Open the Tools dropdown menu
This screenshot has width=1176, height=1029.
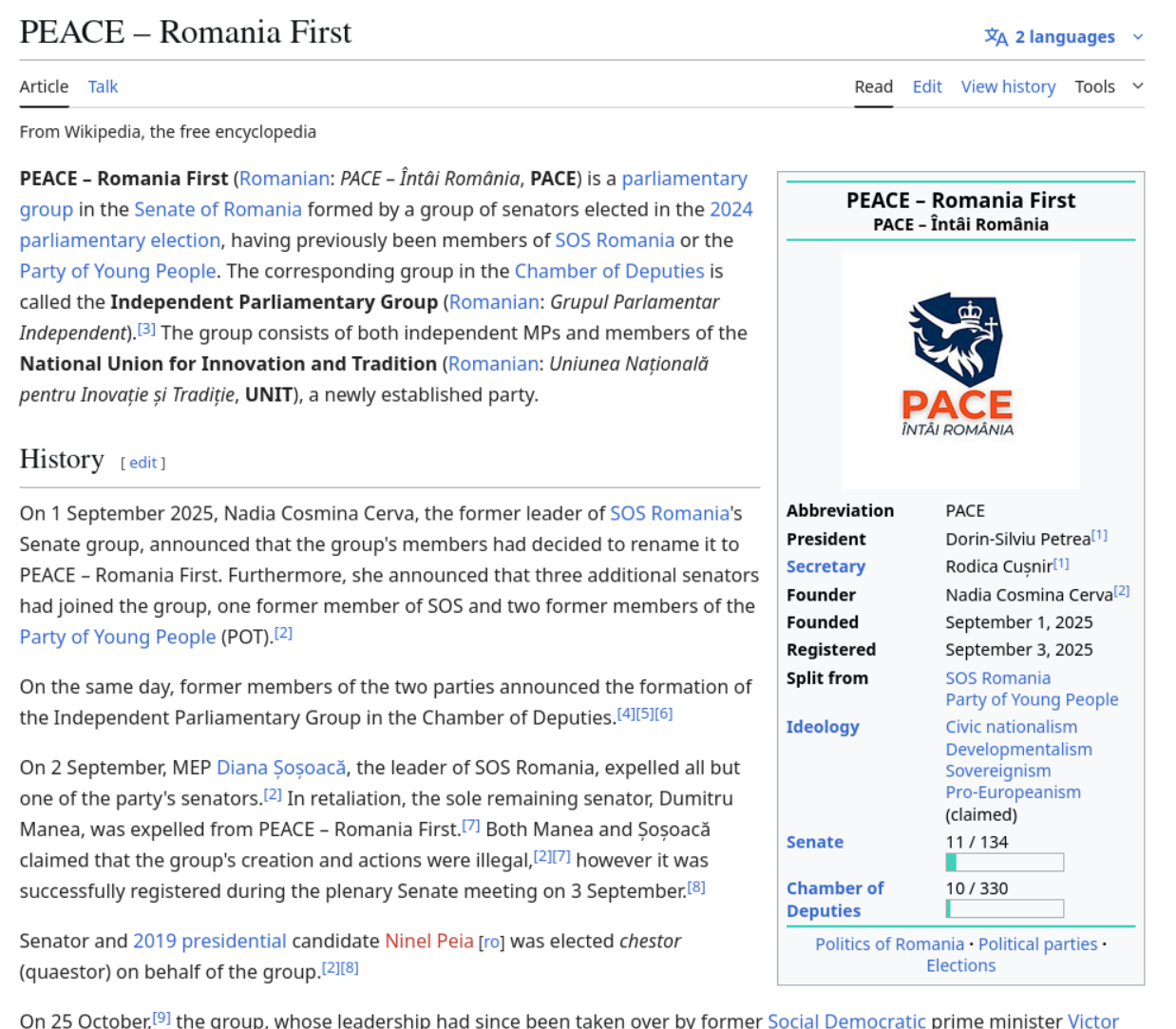[x=1109, y=86]
